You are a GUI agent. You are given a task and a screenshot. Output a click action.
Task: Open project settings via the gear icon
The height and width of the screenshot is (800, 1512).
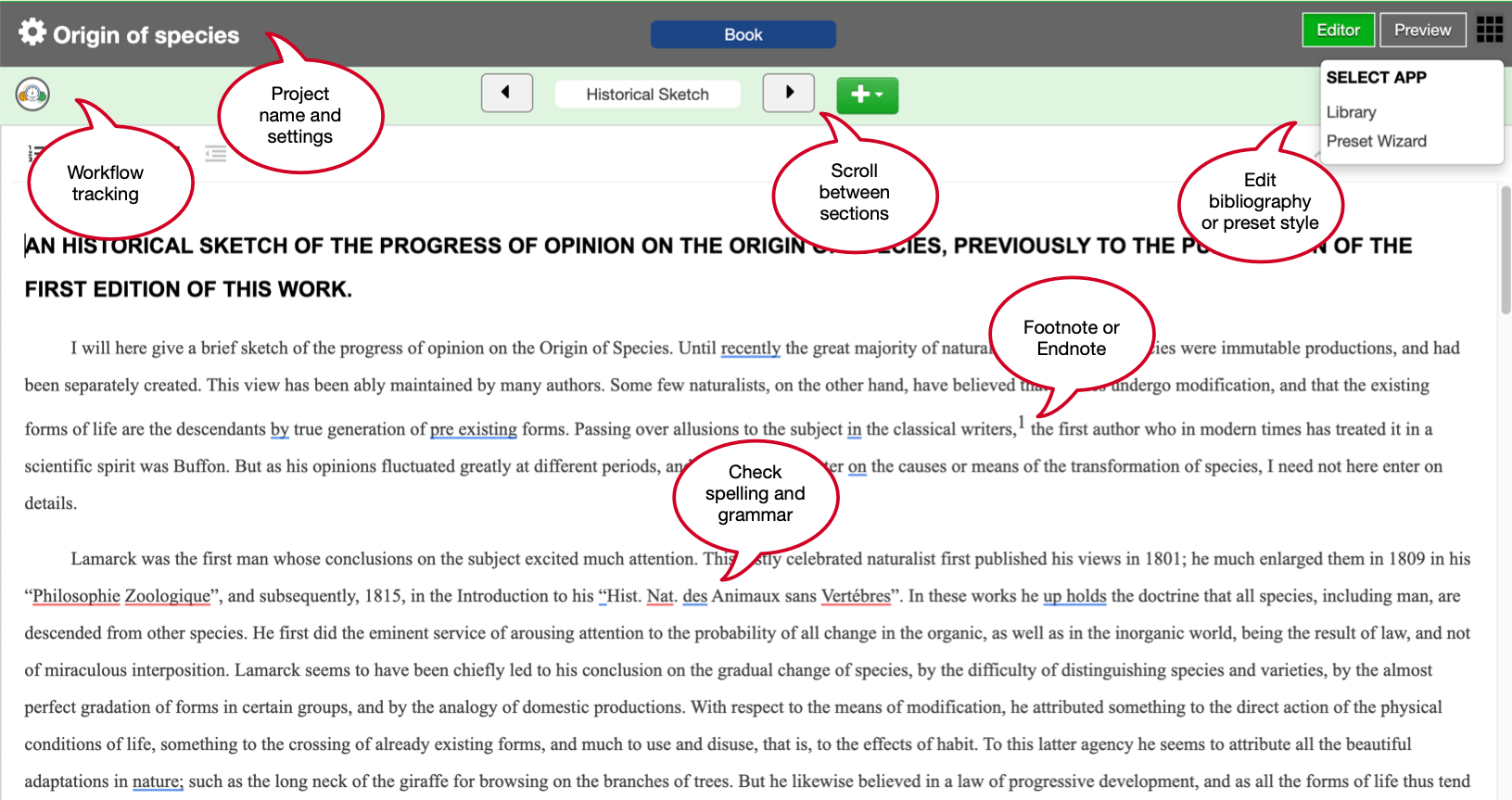(x=32, y=32)
